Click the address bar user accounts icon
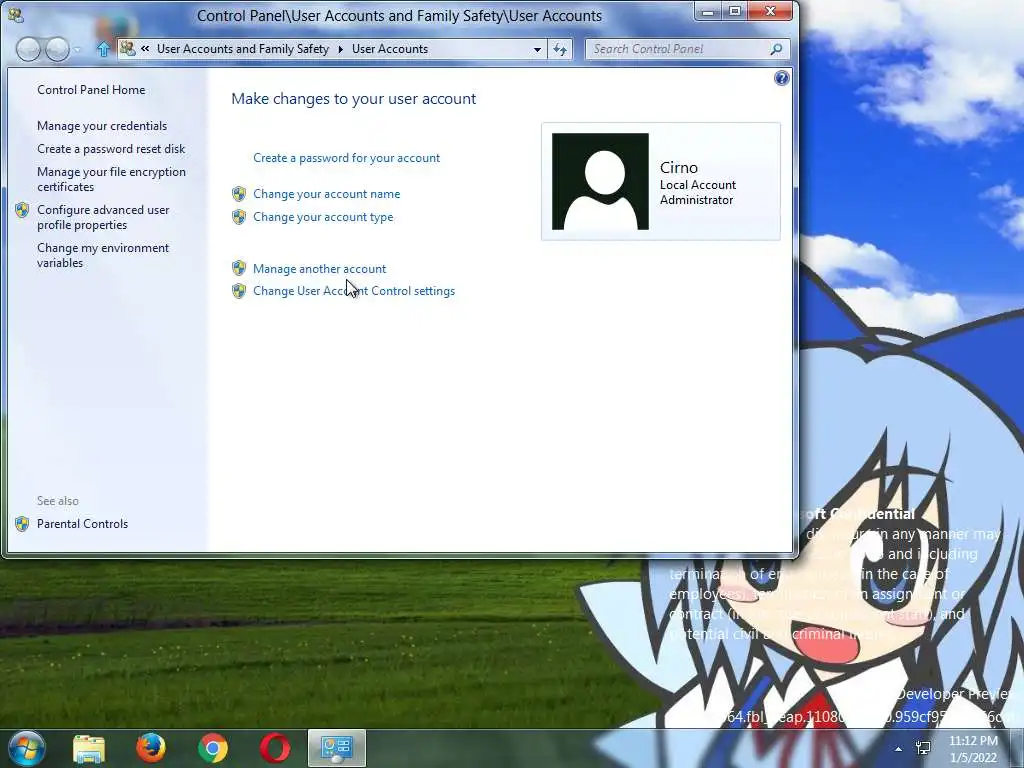The image size is (1024, 768). click(x=128, y=48)
